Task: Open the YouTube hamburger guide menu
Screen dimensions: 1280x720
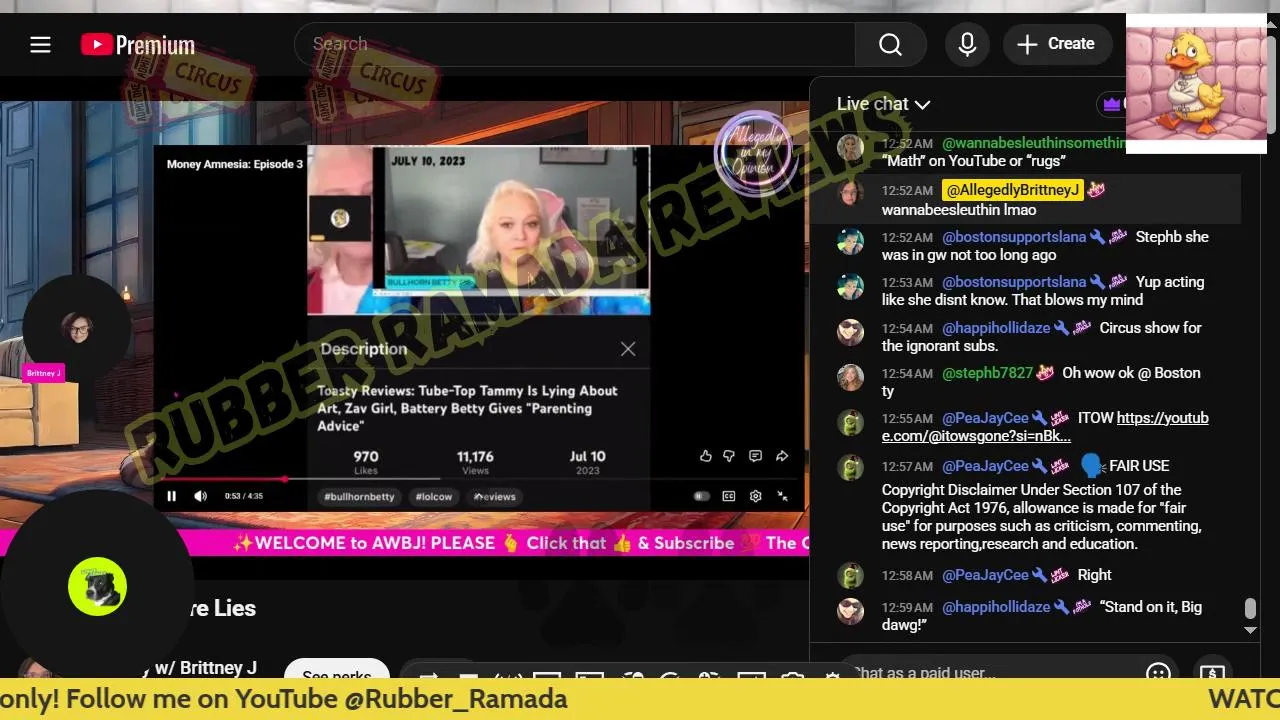Action: [40, 44]
